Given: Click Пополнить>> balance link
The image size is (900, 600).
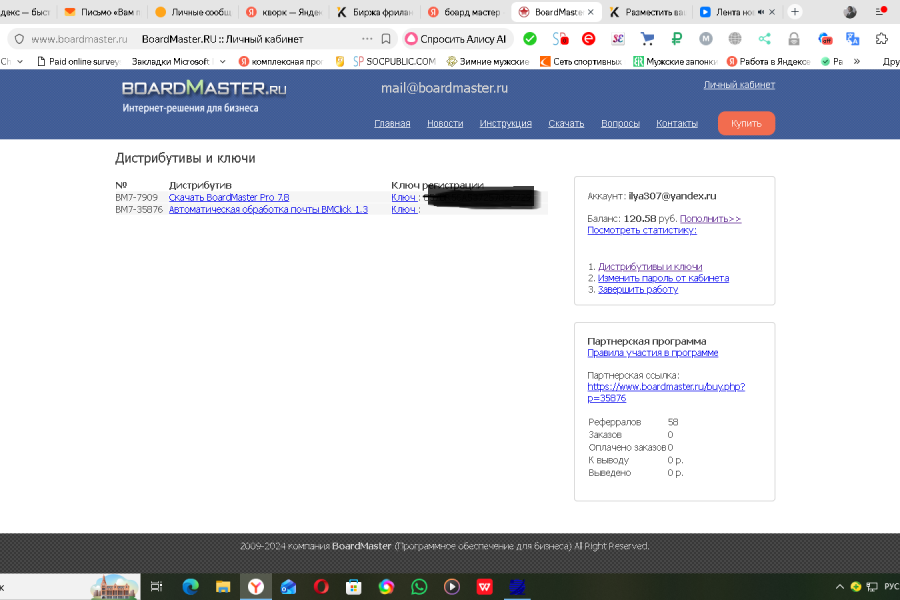Looking at the screenshot, I should coord(711,219).
